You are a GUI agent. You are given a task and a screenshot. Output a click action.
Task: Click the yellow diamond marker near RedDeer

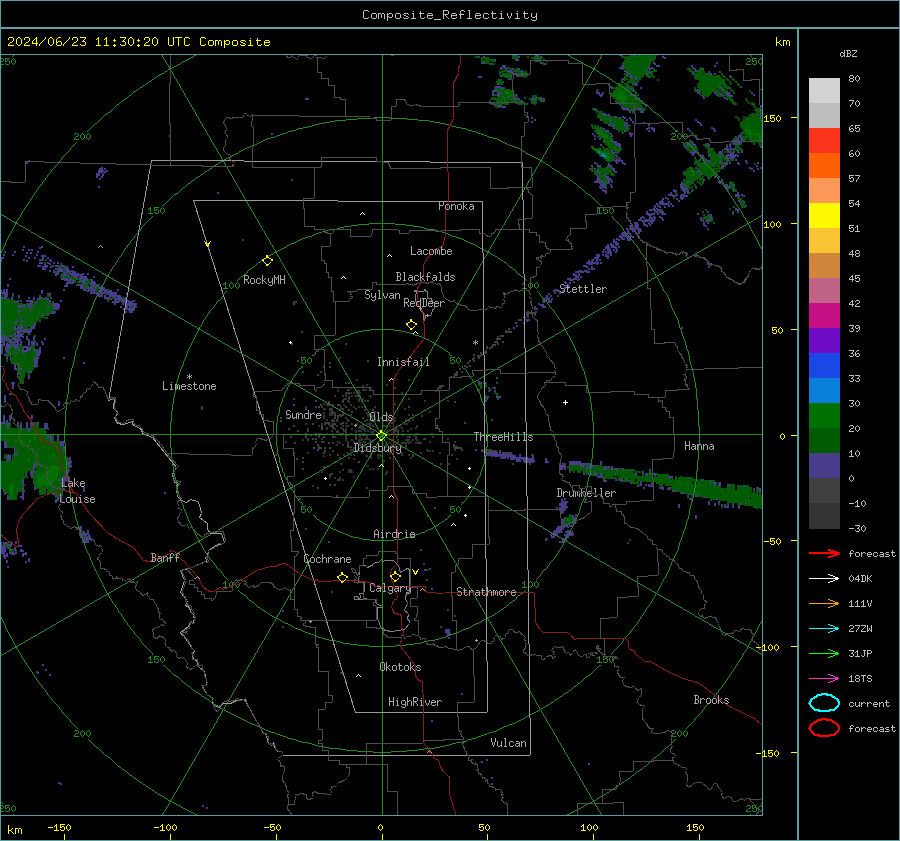point(411,324)
